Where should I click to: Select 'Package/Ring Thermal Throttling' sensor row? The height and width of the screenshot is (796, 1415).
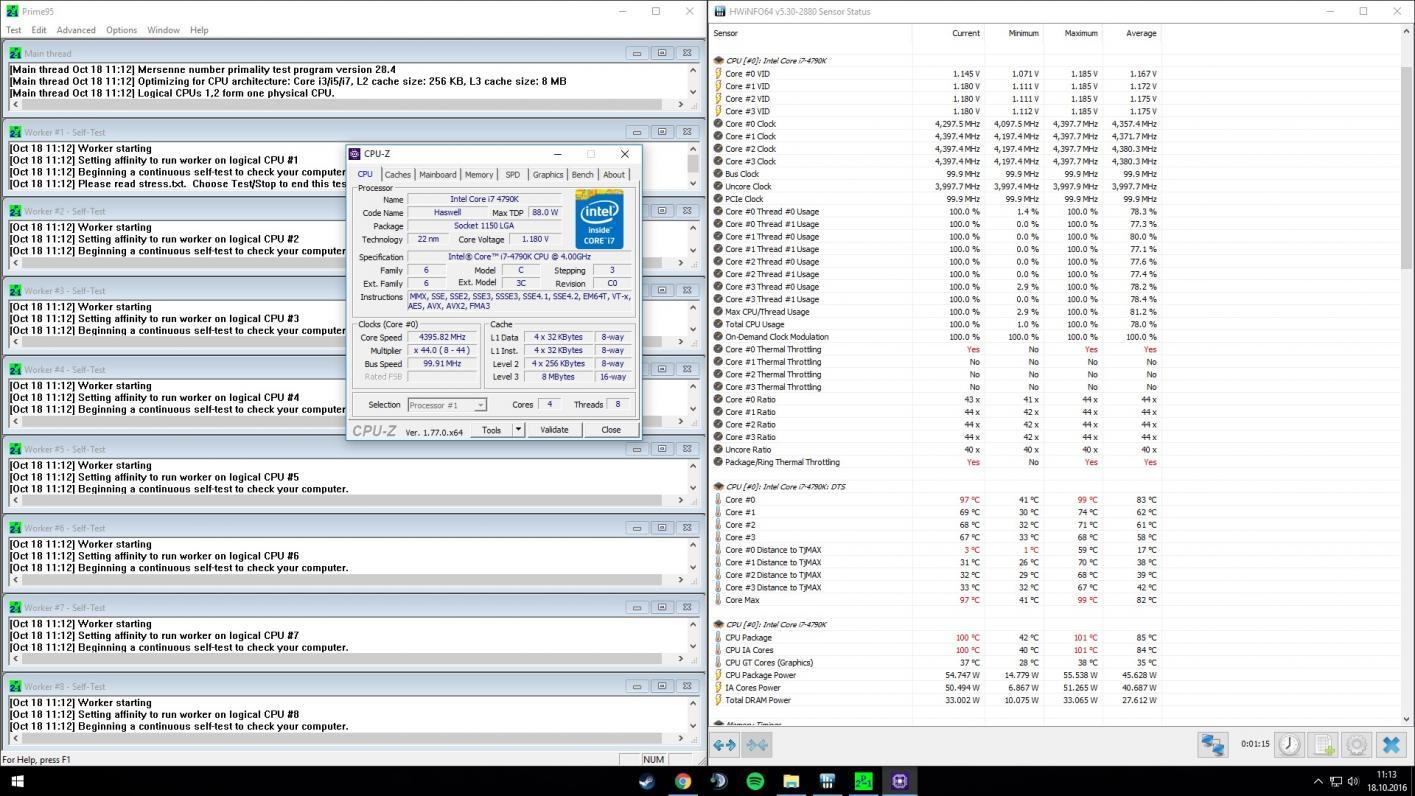(x=936, y=462)
